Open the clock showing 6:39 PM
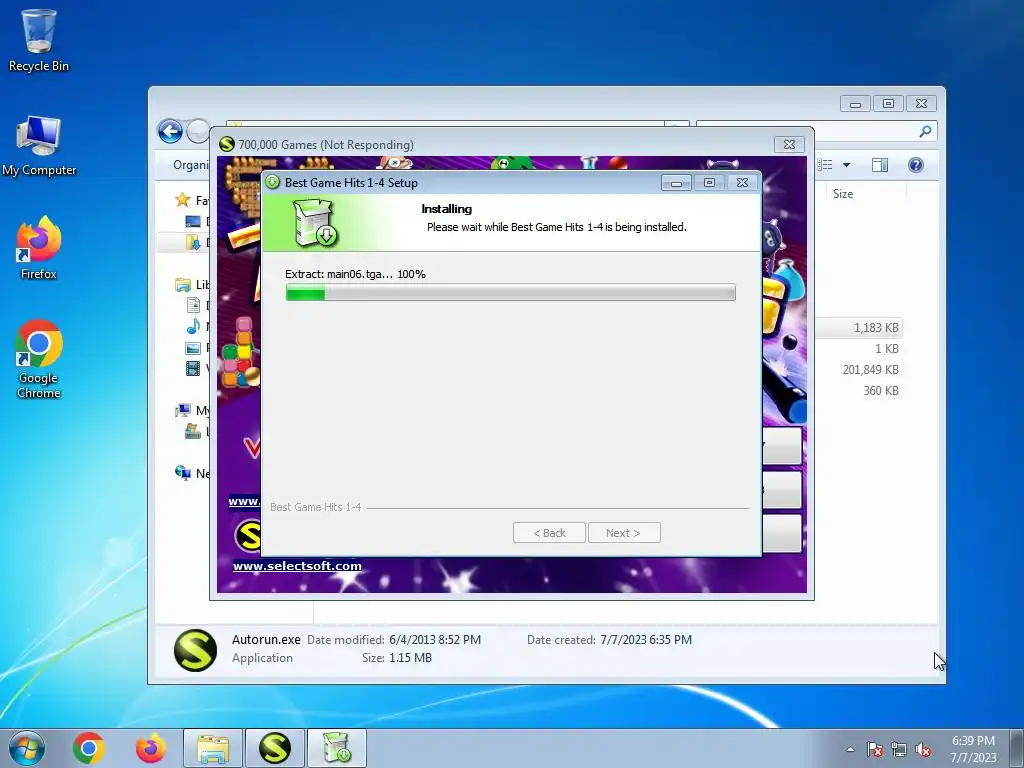This screenshot has width=1024, height=768. coord(973,748)
